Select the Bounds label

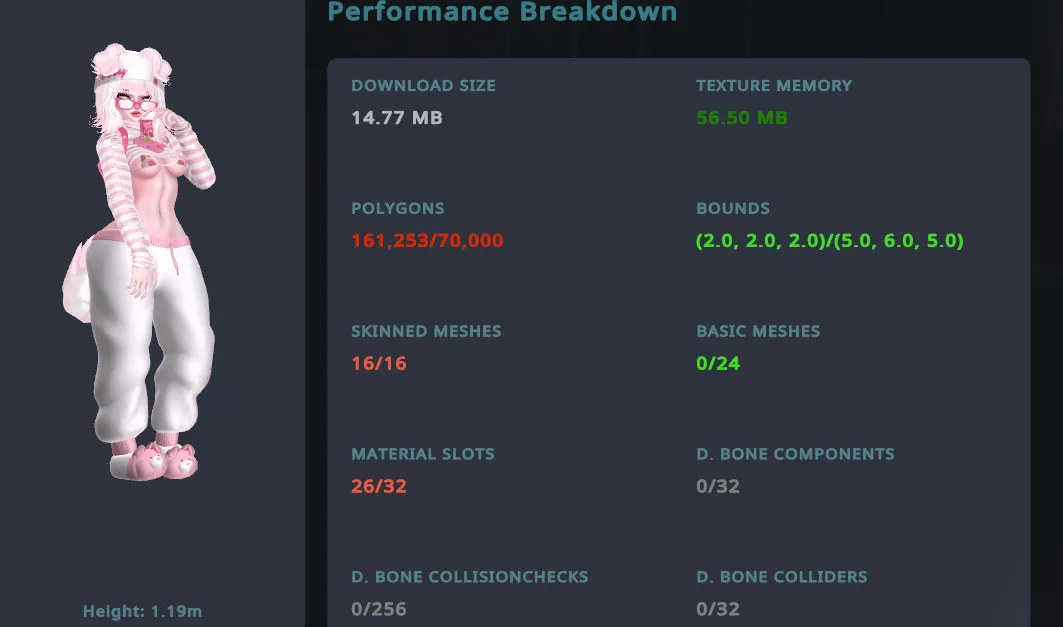tap(733, 208)
